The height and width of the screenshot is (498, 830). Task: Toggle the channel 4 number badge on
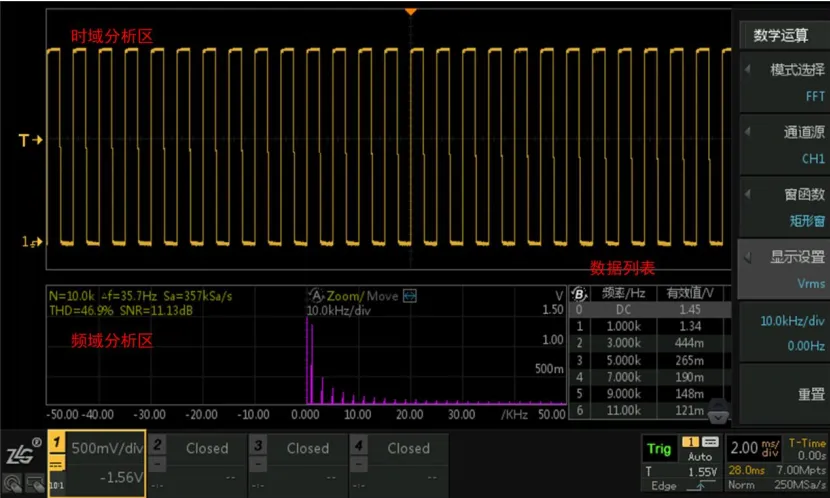tap(358, 445)
